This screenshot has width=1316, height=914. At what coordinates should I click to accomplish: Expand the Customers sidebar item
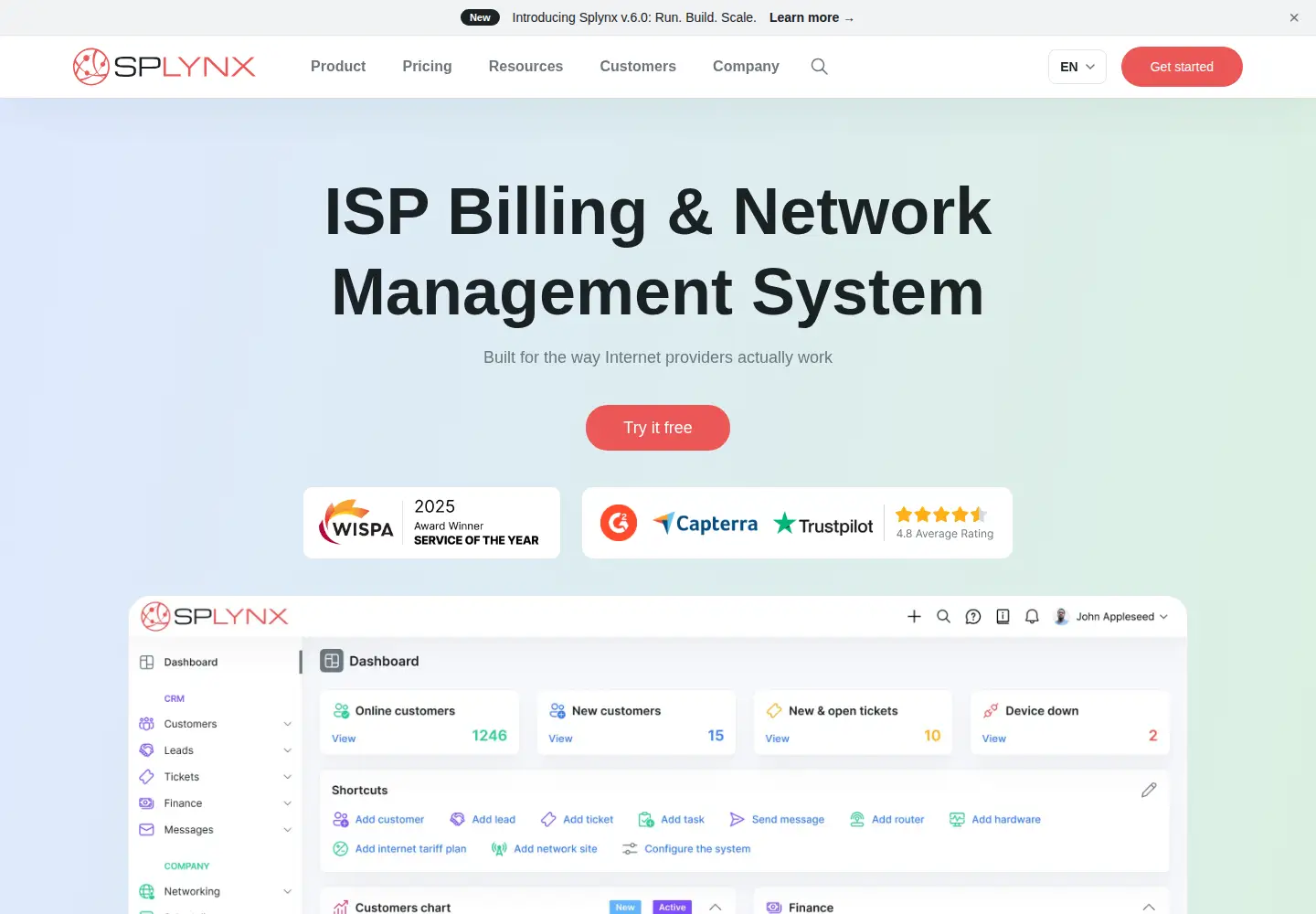pyautogui.click(x=215, y=724)
